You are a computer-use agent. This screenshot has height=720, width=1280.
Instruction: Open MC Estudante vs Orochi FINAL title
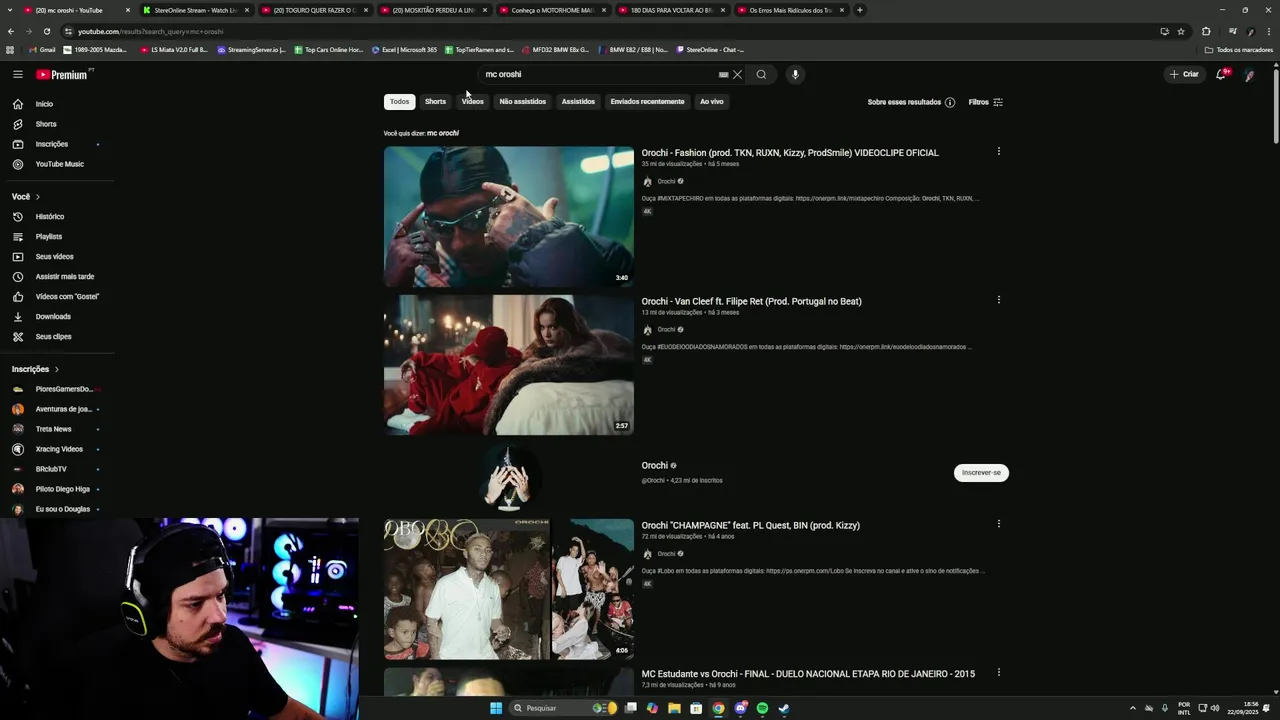pos(808,674)
